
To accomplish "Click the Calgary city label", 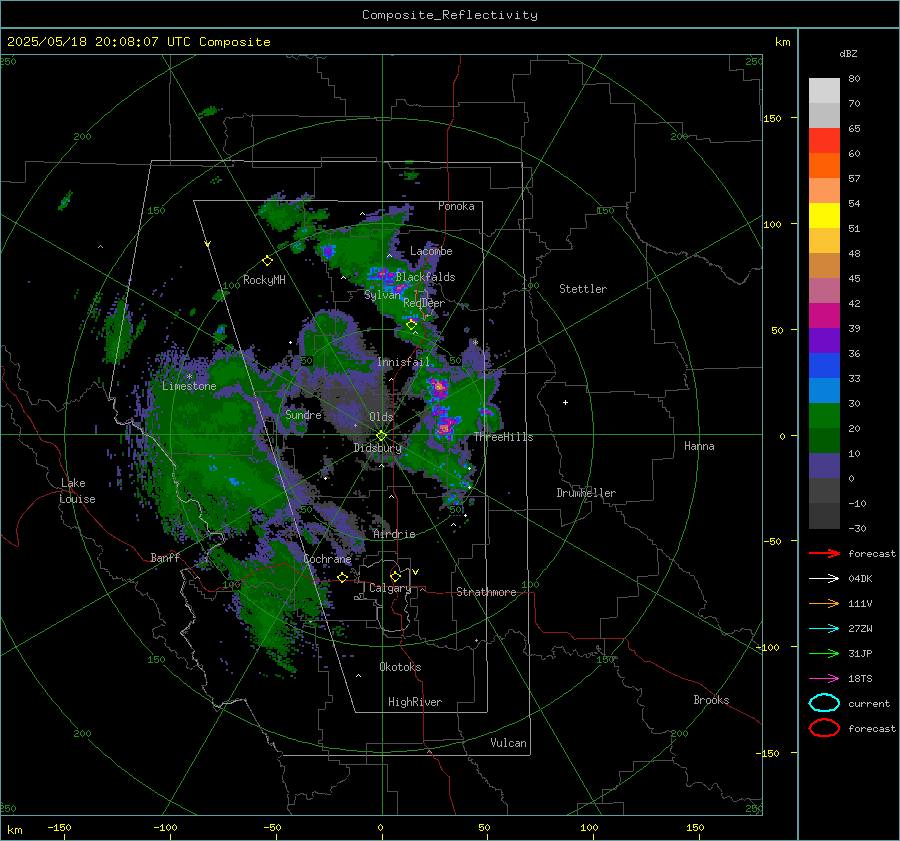I will click(390, 588).
